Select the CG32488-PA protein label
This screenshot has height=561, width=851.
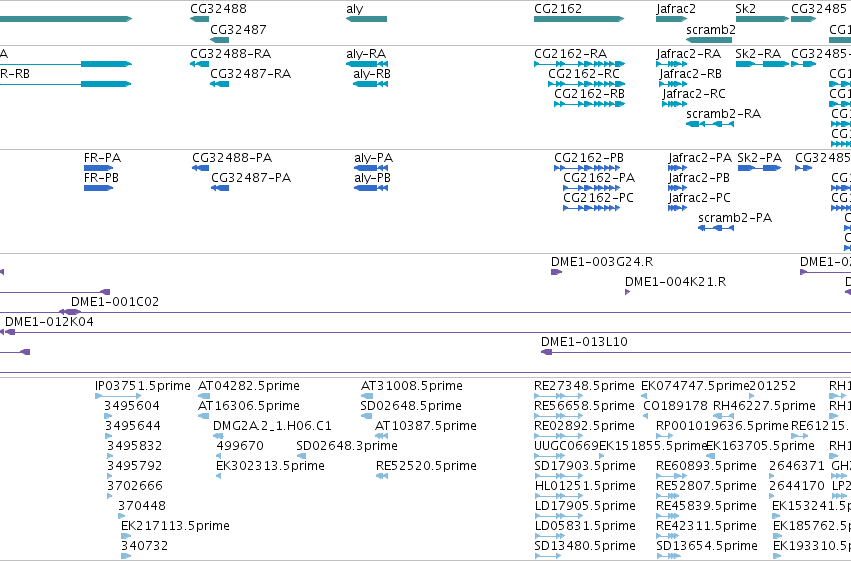(232, 158)
